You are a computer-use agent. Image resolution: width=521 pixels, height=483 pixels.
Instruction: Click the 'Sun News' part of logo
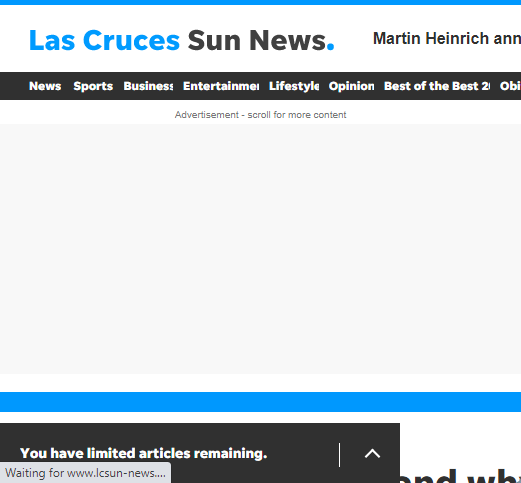257,40
